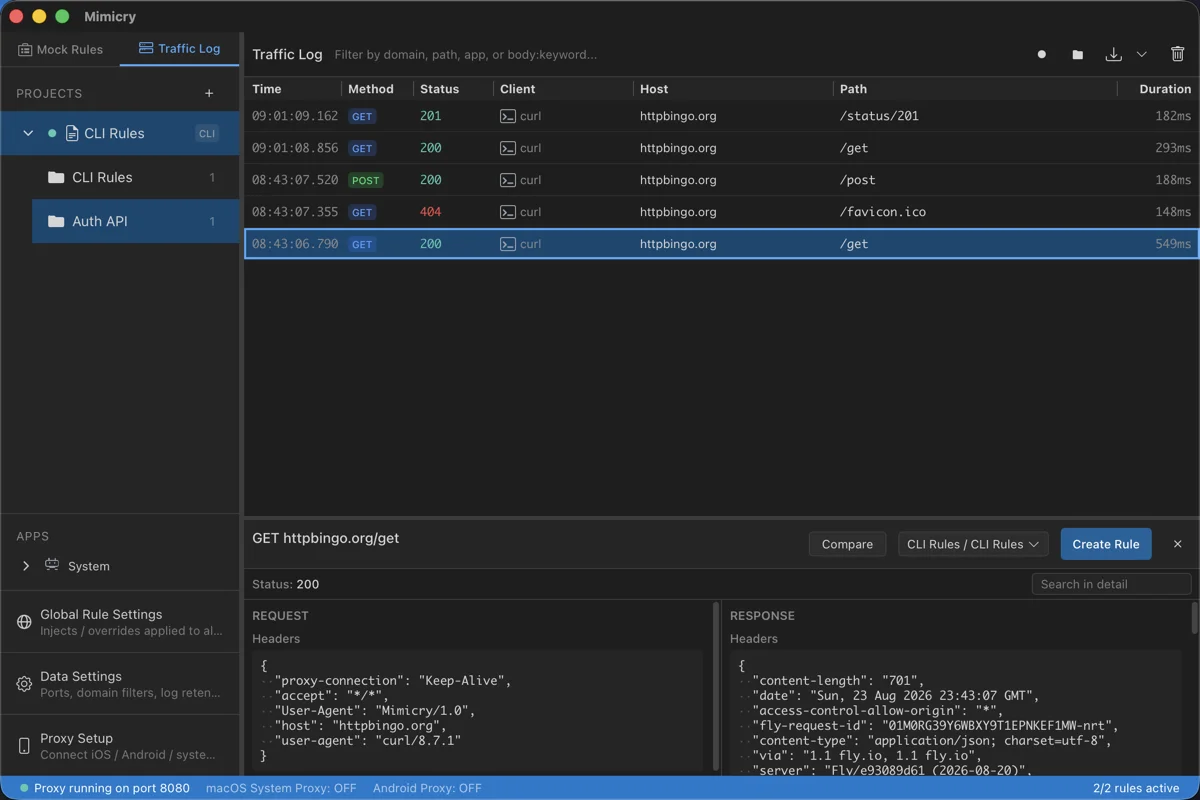
Task: Click the Proxy Setup phone icon
Action: coord(24,746)
